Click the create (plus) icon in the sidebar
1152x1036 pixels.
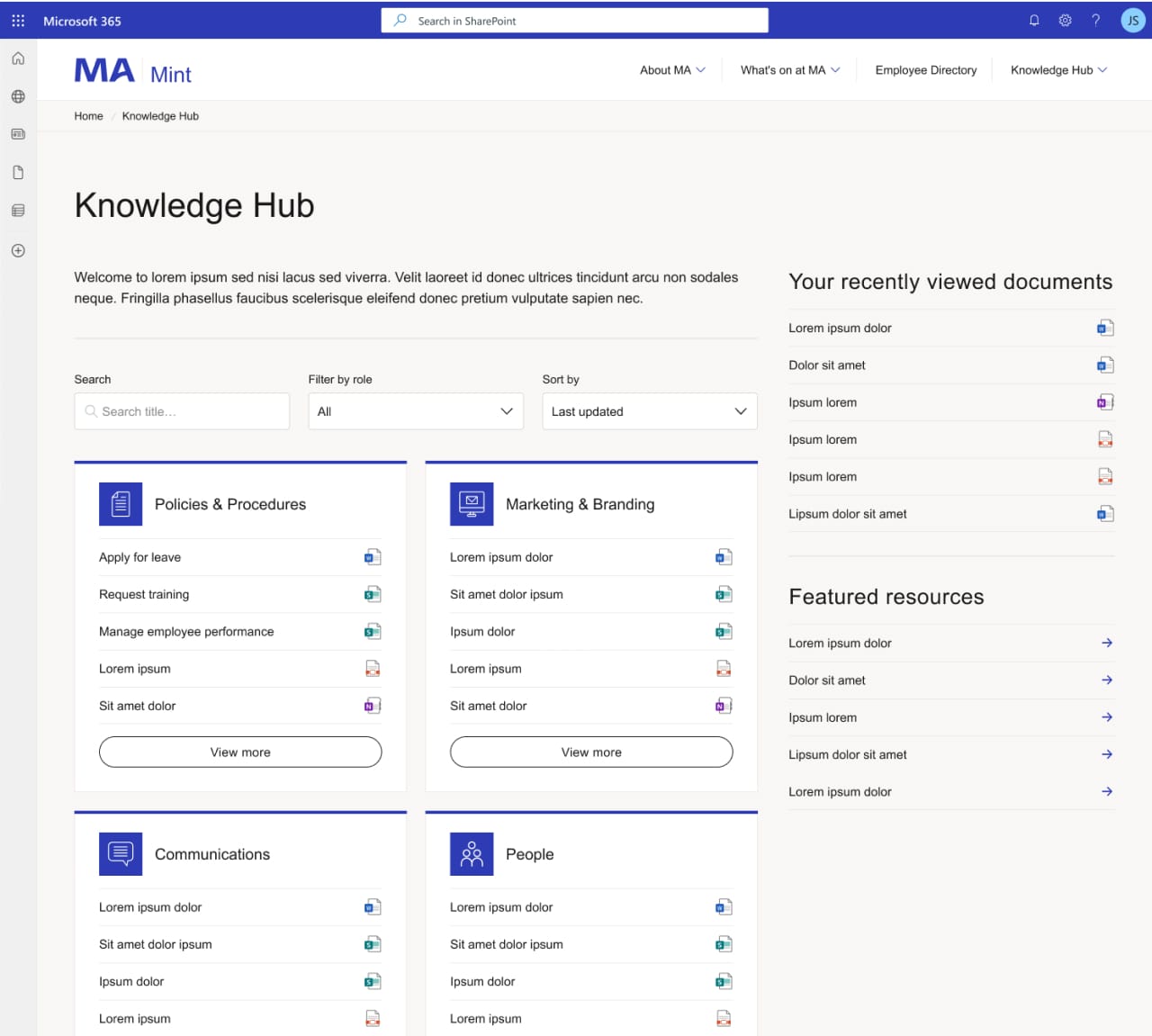[18, 251]
